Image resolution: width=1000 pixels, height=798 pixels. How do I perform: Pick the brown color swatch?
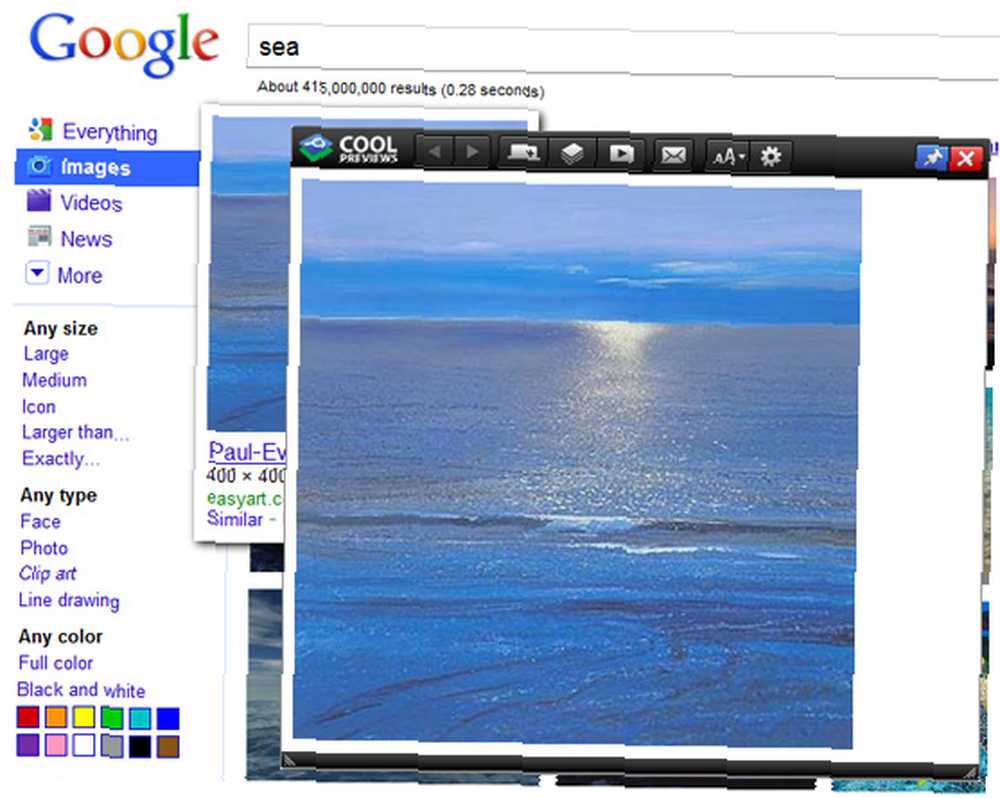coord(168,746)
